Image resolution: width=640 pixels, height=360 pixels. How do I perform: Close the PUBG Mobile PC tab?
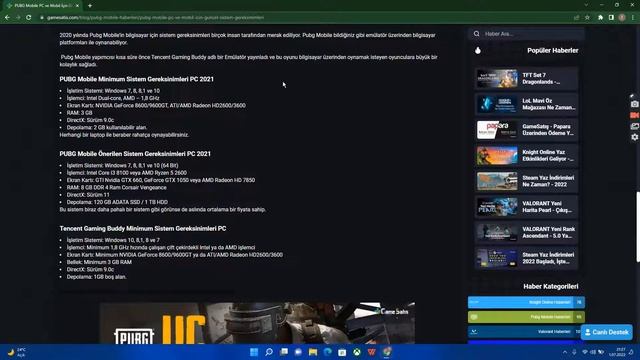pos(77,6)
